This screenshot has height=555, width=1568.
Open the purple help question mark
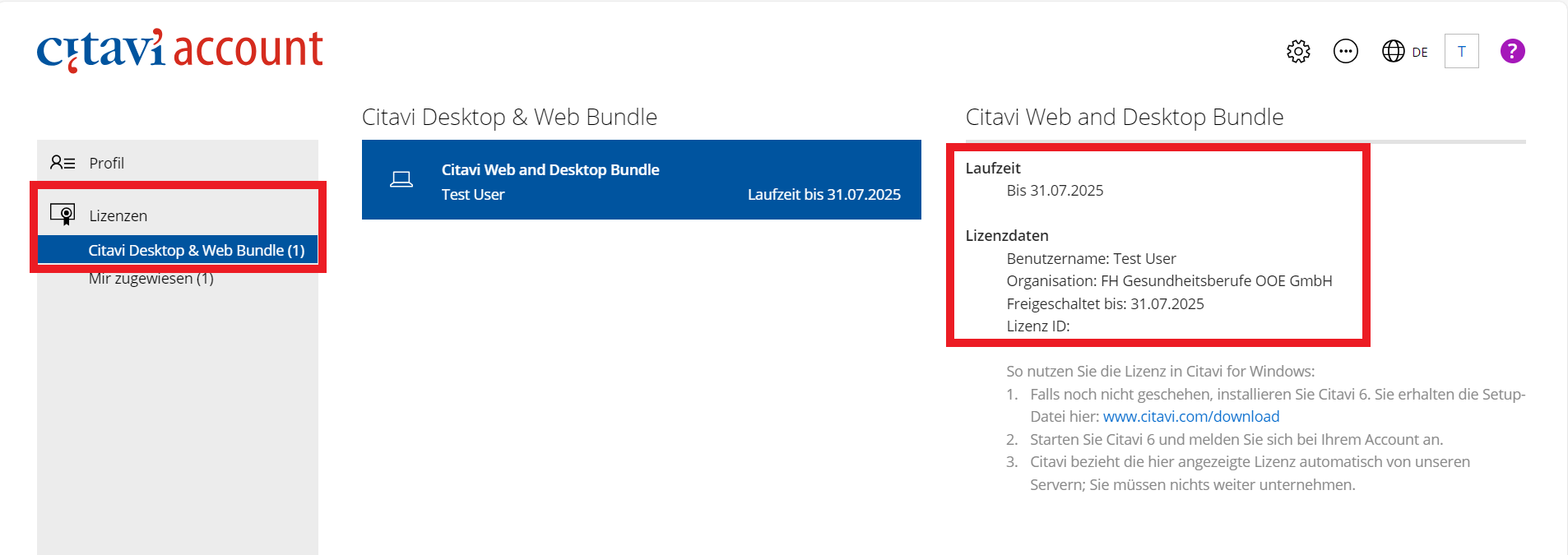point(1512,51)
